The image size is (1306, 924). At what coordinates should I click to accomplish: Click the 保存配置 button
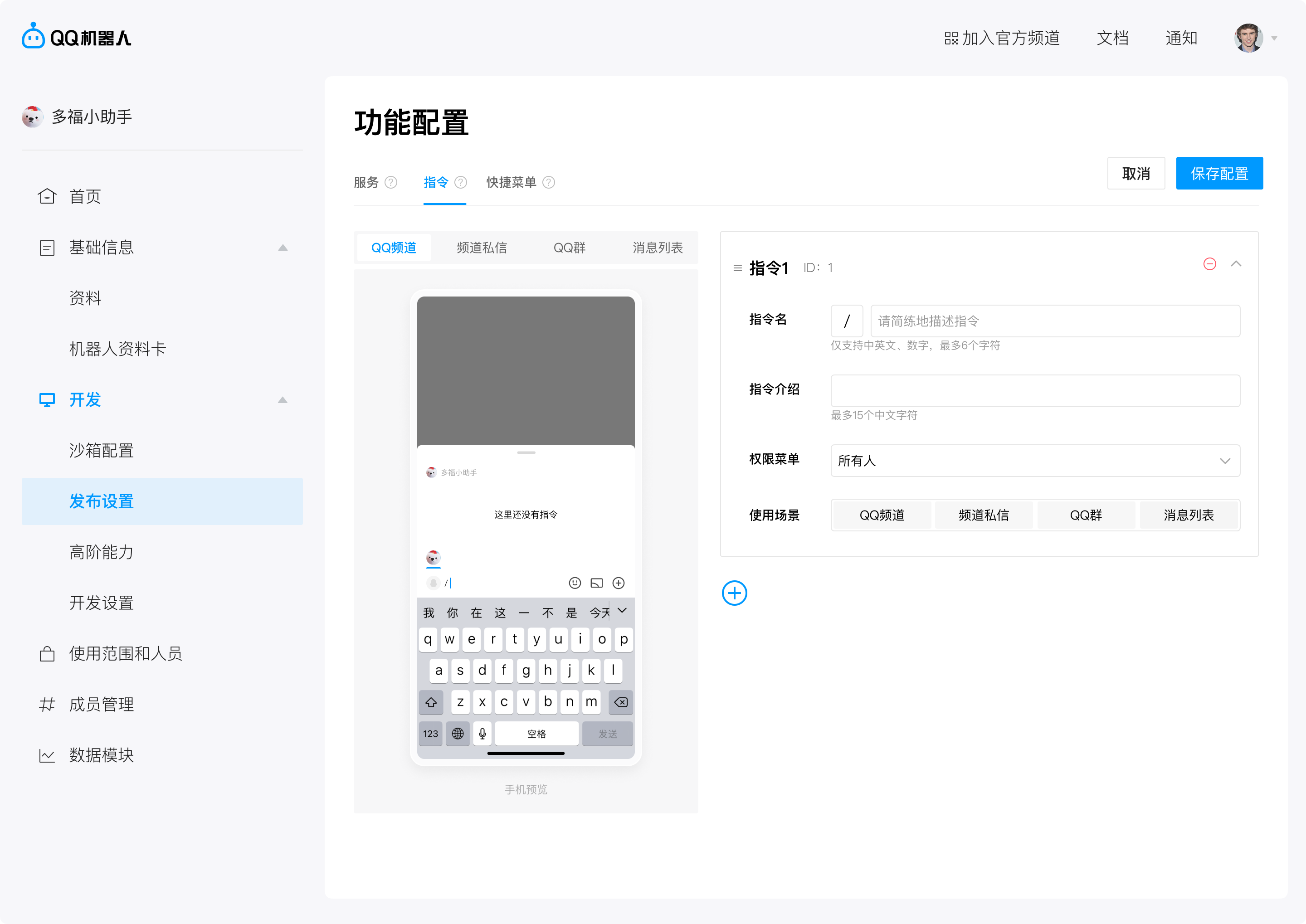(x=1219, y=174)
